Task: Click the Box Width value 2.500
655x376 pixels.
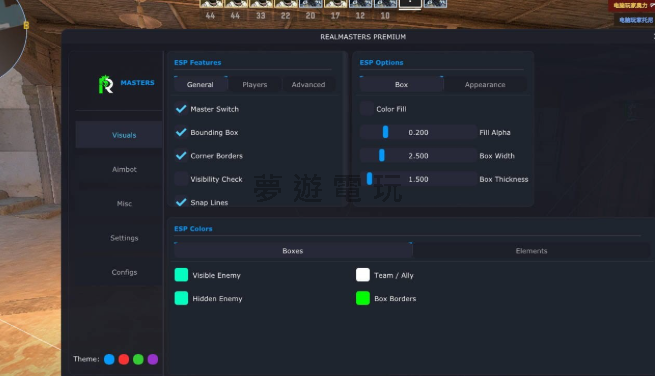Action: (418, 156)
